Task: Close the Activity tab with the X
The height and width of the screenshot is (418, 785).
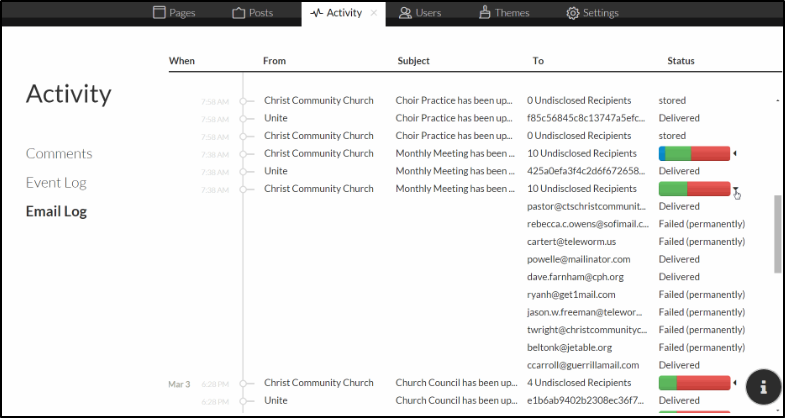Action: tap(374, 13)
